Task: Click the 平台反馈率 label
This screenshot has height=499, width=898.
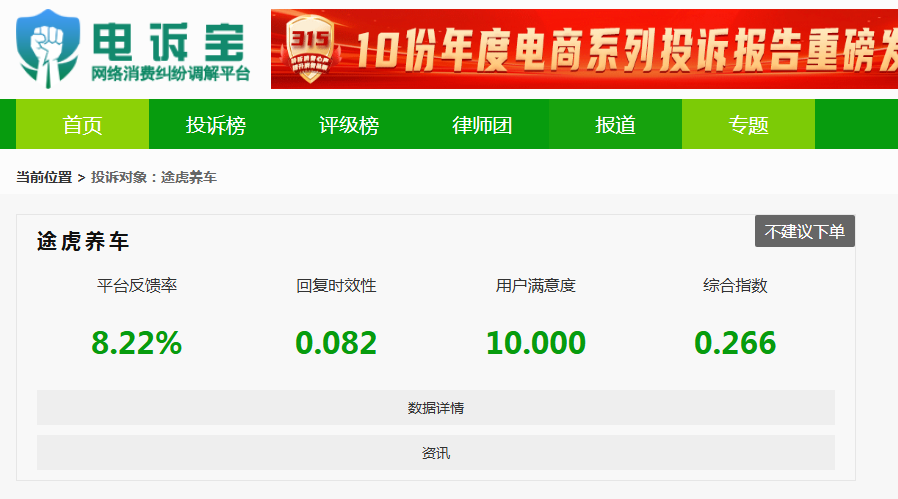Action: 137,285
